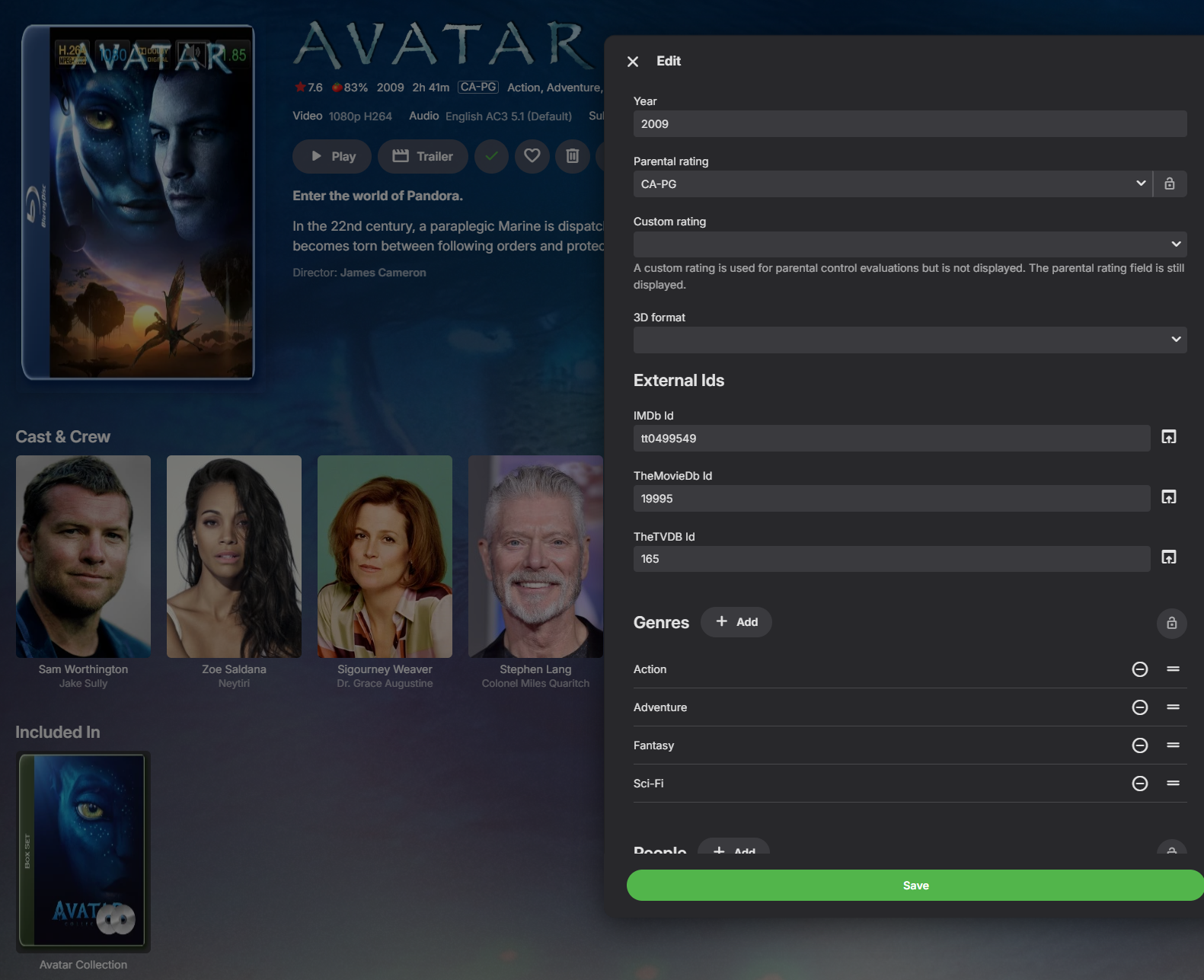Remove the Fantasy genre
This screenshot has height=980, width=1204.
(x=1140, y=745)
